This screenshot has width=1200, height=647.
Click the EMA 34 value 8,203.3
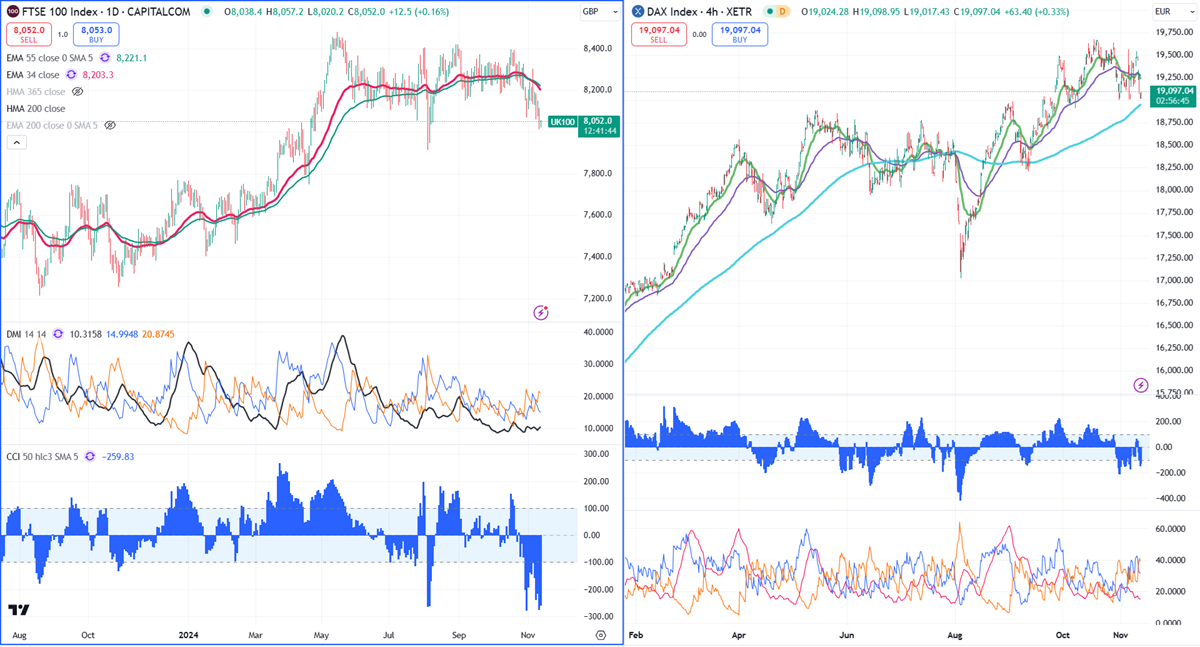point(99,75)
